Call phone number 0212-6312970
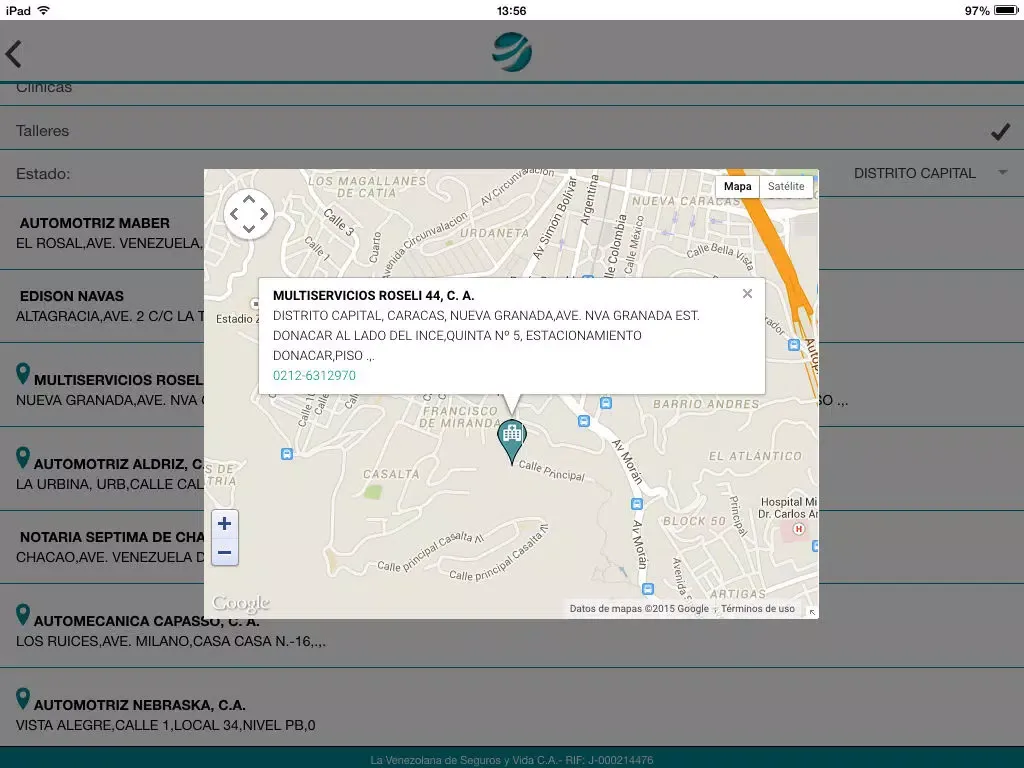The height and width of the screenshot is (768, 1024). pos(314,376)
